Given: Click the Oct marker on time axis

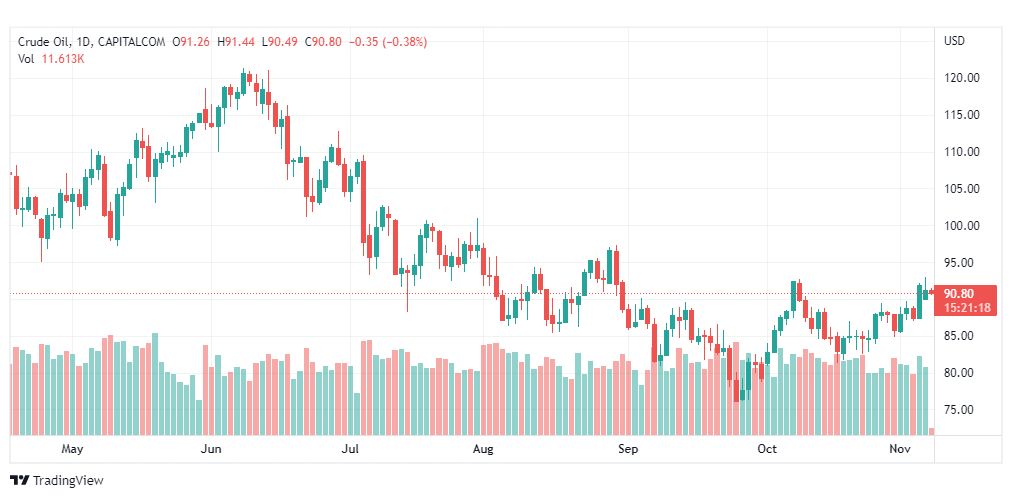Looking at the screenshot, I should coord(767,450).
